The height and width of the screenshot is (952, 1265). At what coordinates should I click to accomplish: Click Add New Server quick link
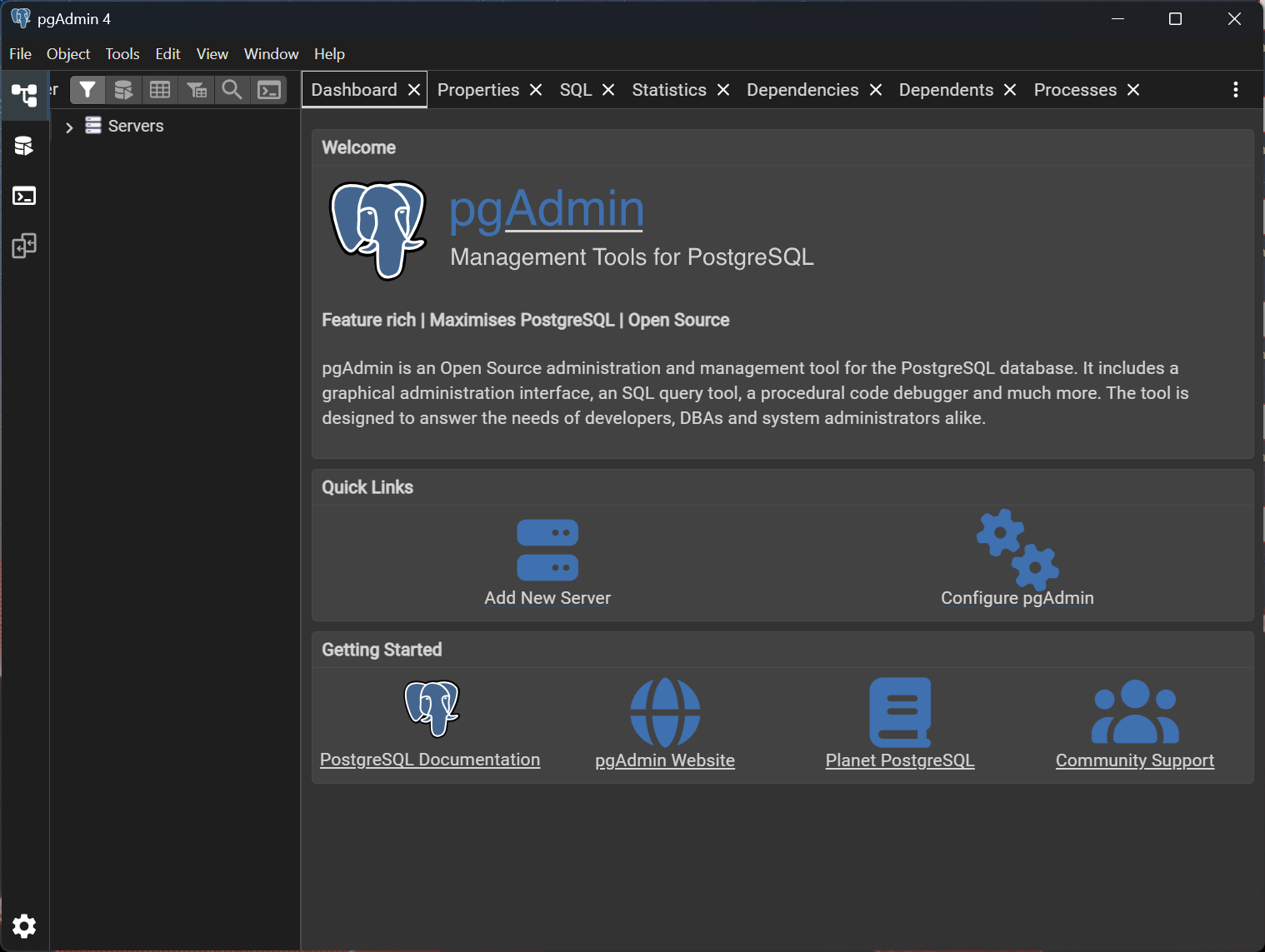pyautogui.click(x=547, y=597)
